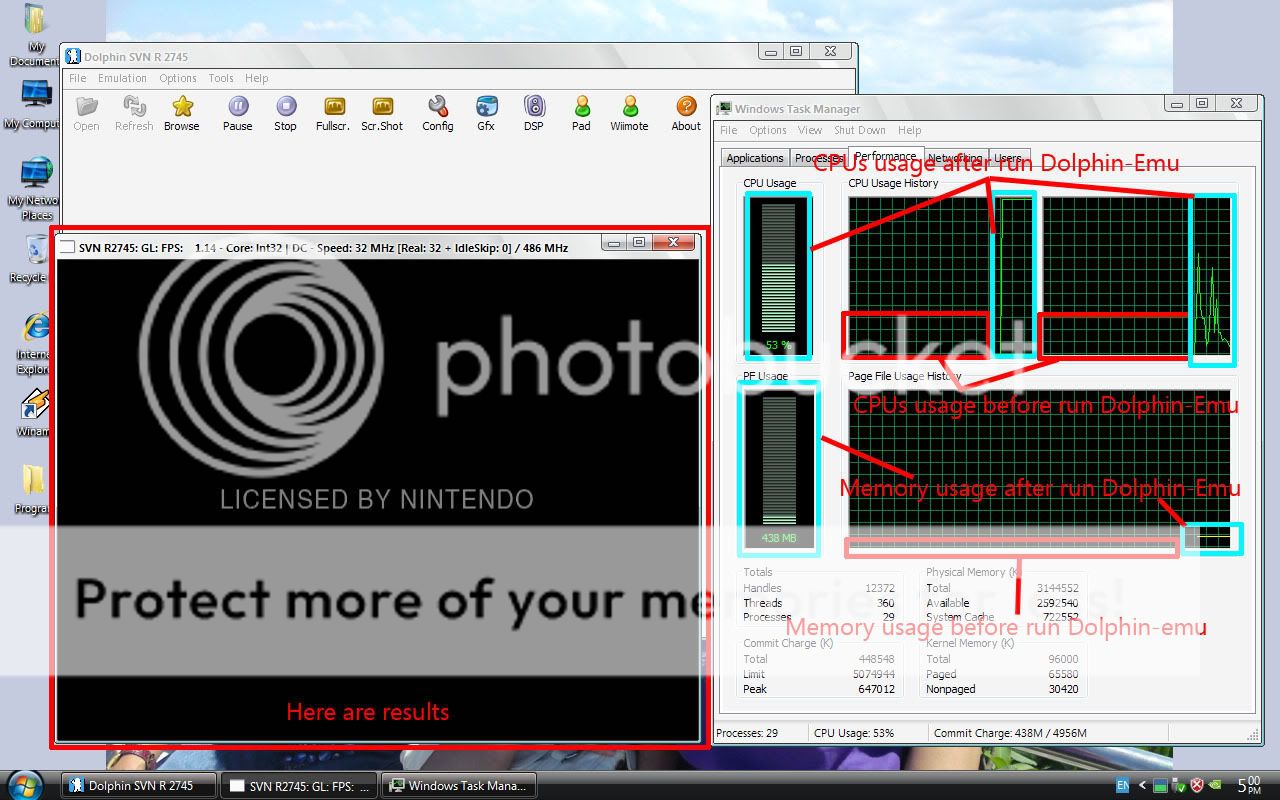Open Wiimote configuration

[x=629, y=110]
